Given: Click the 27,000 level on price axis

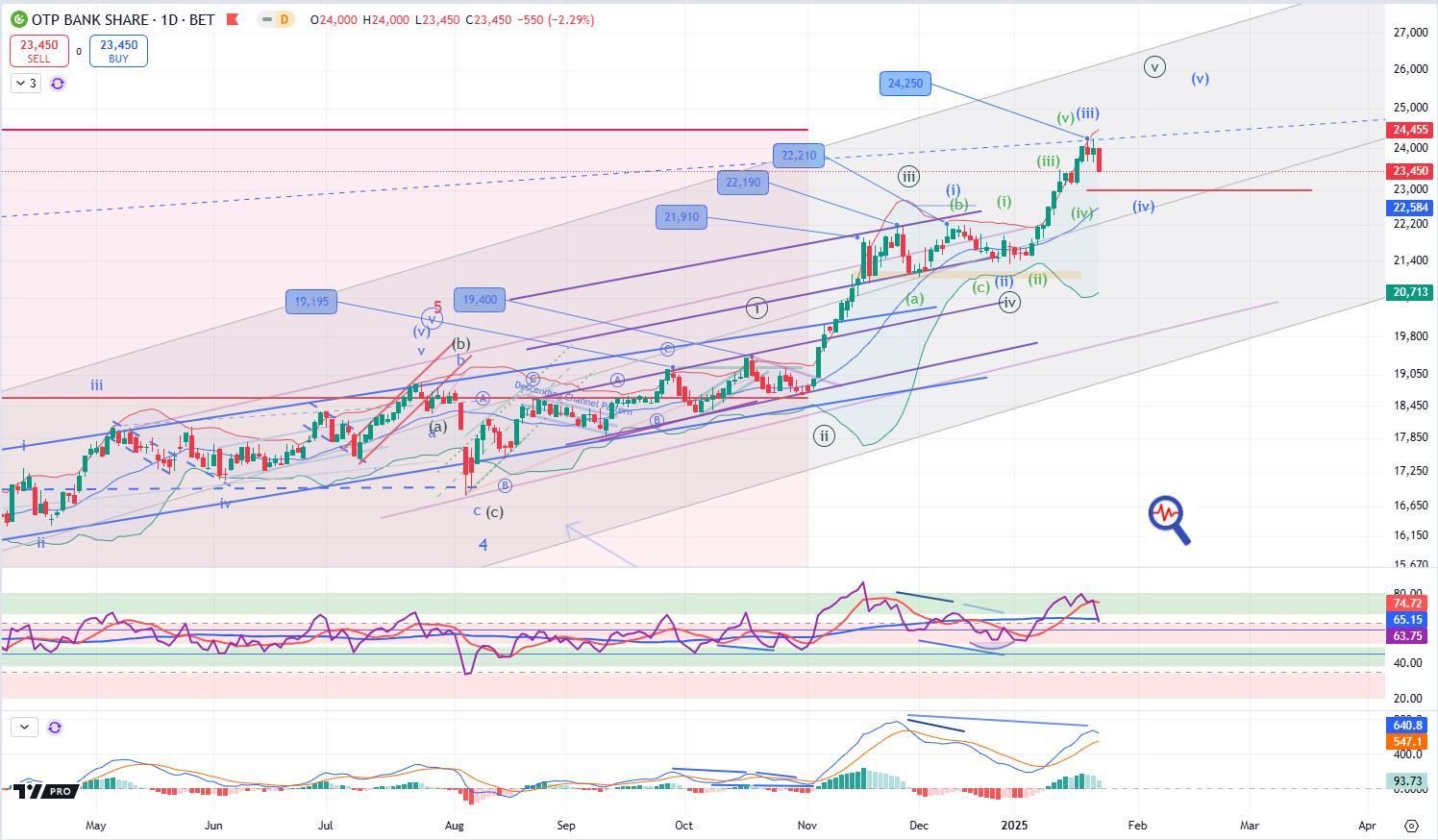Looking at the screenshot, I should [x=1410, y=33].
